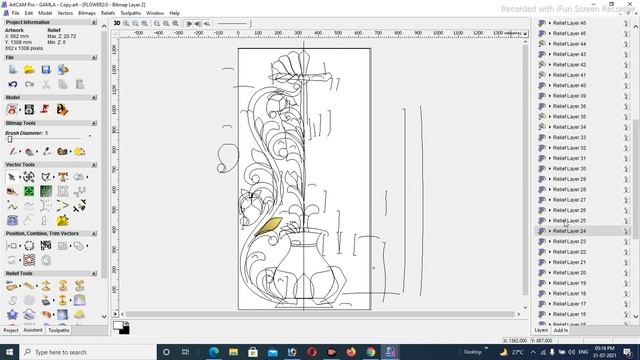Switch to the Toolpaths bottom tab
Screen dimensions: 640x360
tap(58, 330)
